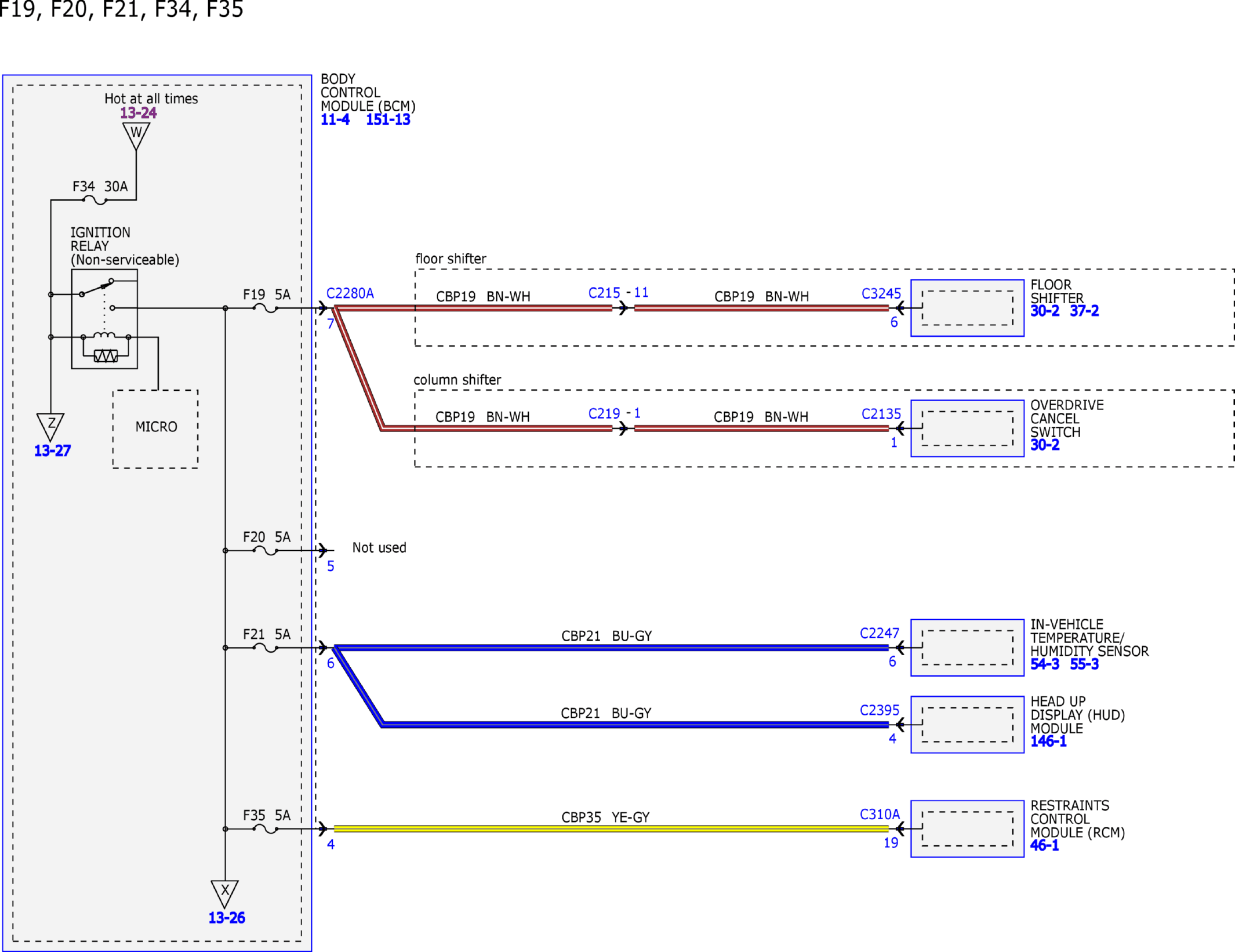Open Floor Shifter reference 37-2
This screenshot has width=1235, height=952.
1084,311
